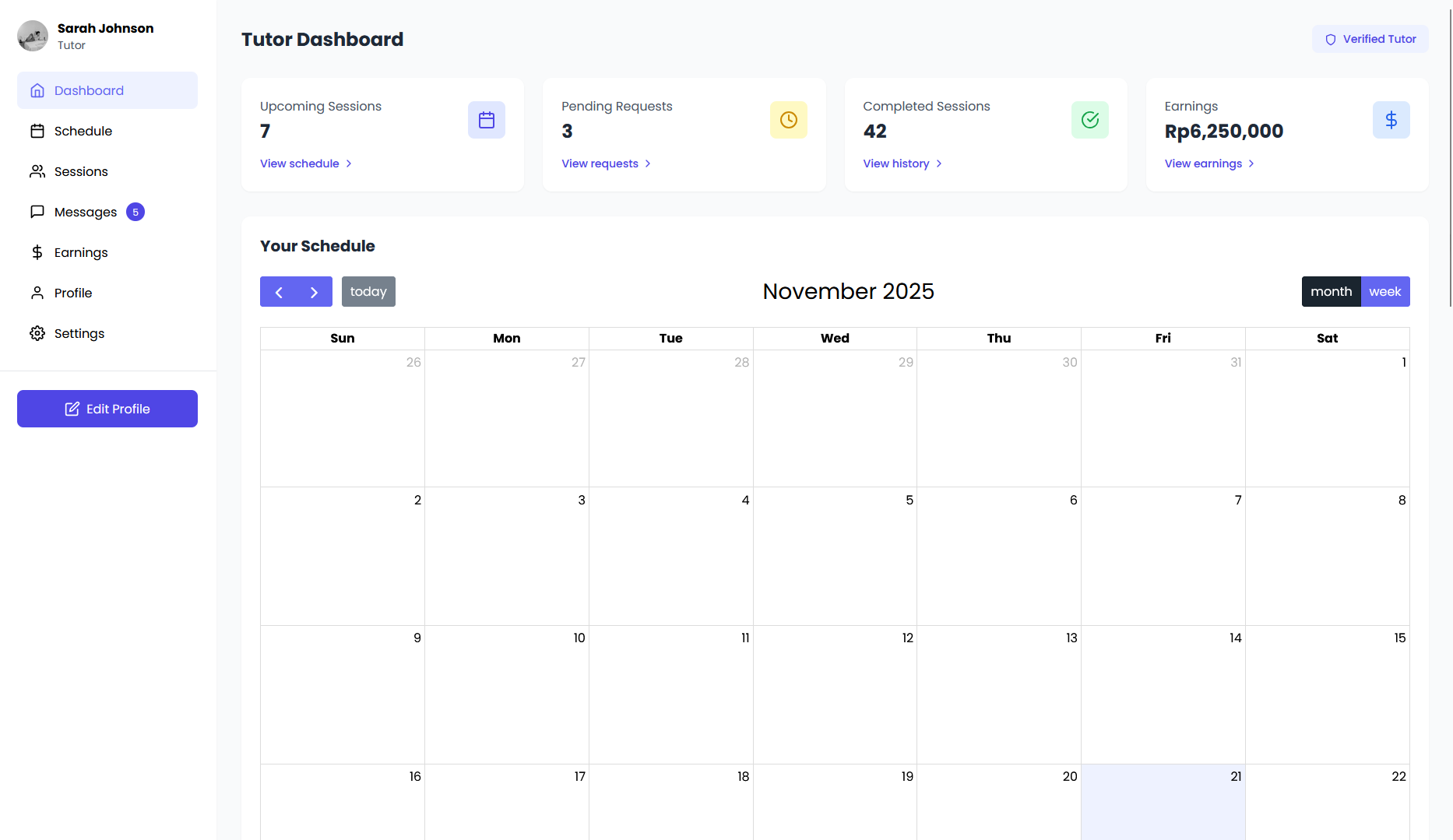Click the calendar icon in Upcoming Sessions card
The height and width of the screenshot is (840, 1453).
pyautogui.click(x=487, y=120)
